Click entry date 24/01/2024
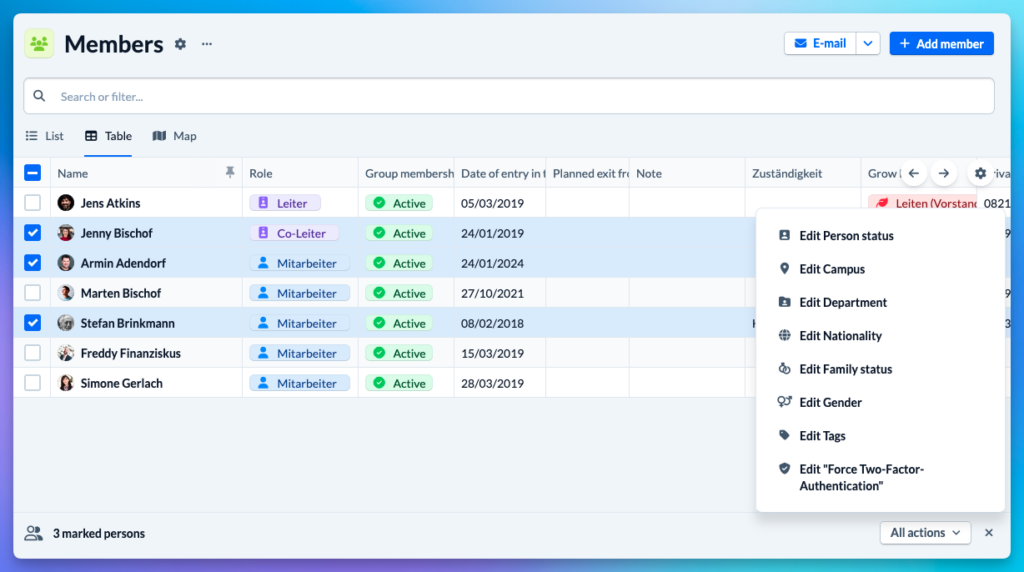 (492, 263)
